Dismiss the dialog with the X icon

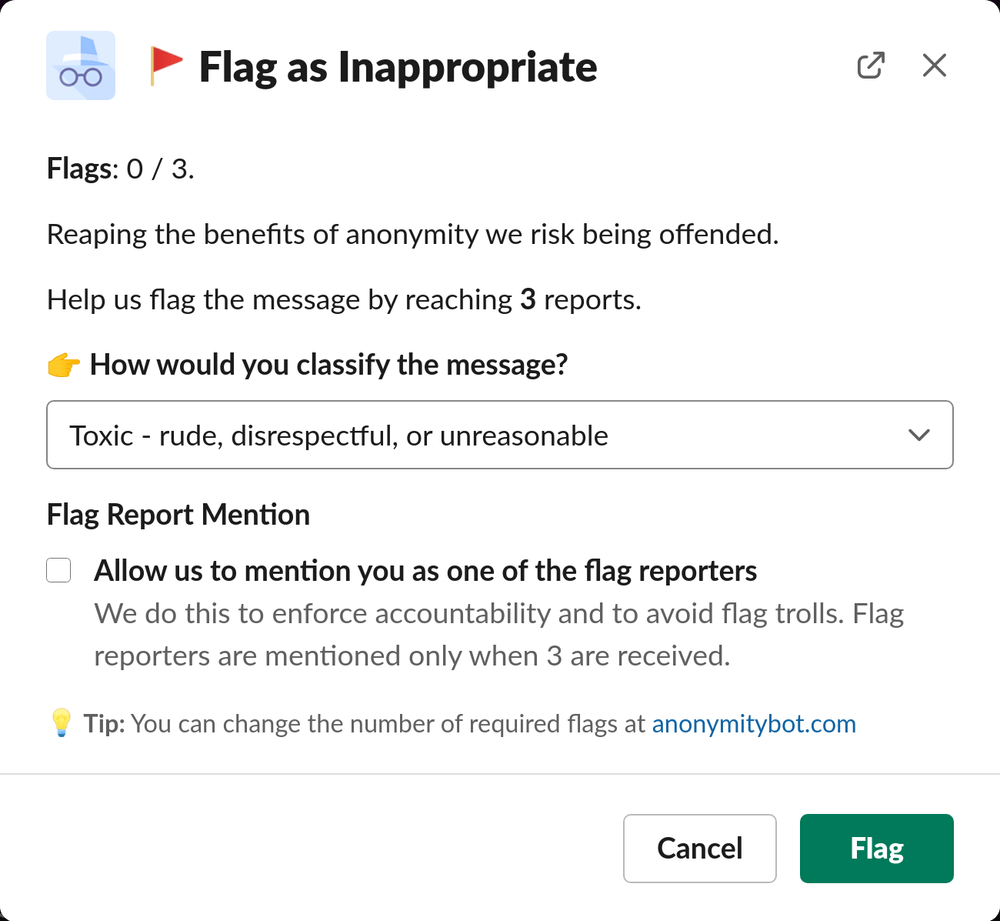pyautogui.click(x=934, y=64)
